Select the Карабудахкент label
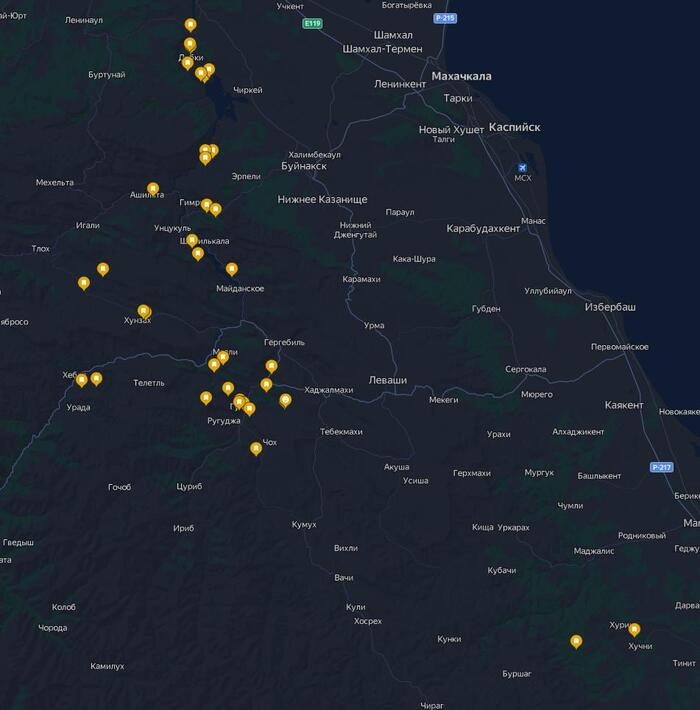This screenshot has height=710, width=700. (x=483, y=229)
